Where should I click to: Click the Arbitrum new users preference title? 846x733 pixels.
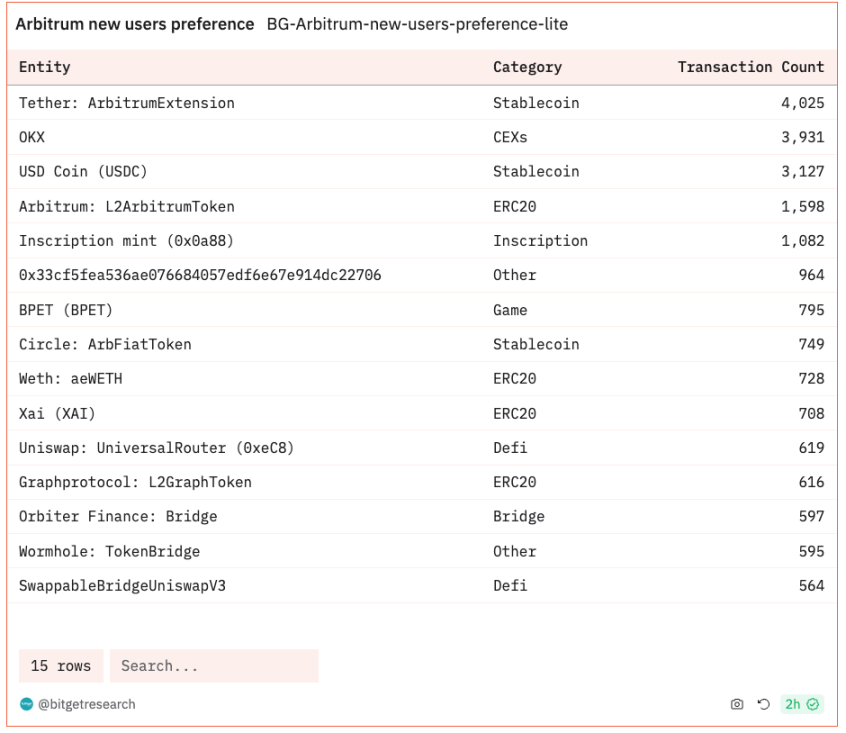click(135, 24)
